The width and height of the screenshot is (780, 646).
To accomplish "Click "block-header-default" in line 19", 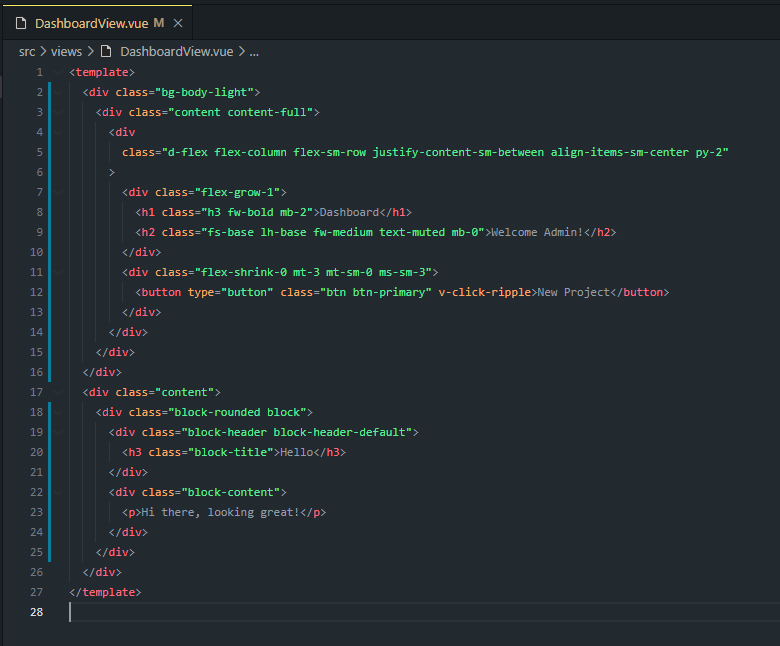I will point(339,432).
